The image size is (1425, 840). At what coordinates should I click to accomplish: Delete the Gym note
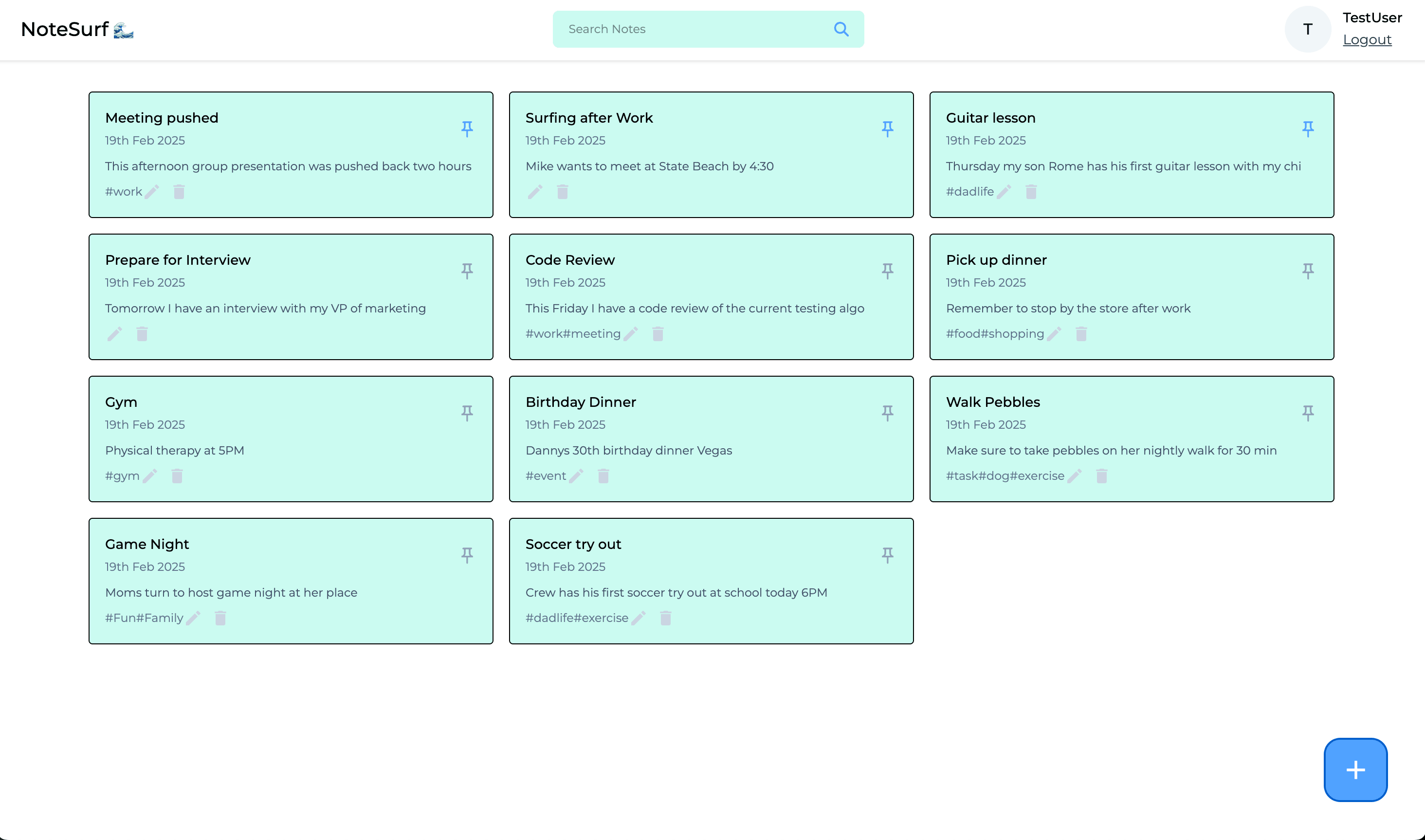[x=177, y=476]
